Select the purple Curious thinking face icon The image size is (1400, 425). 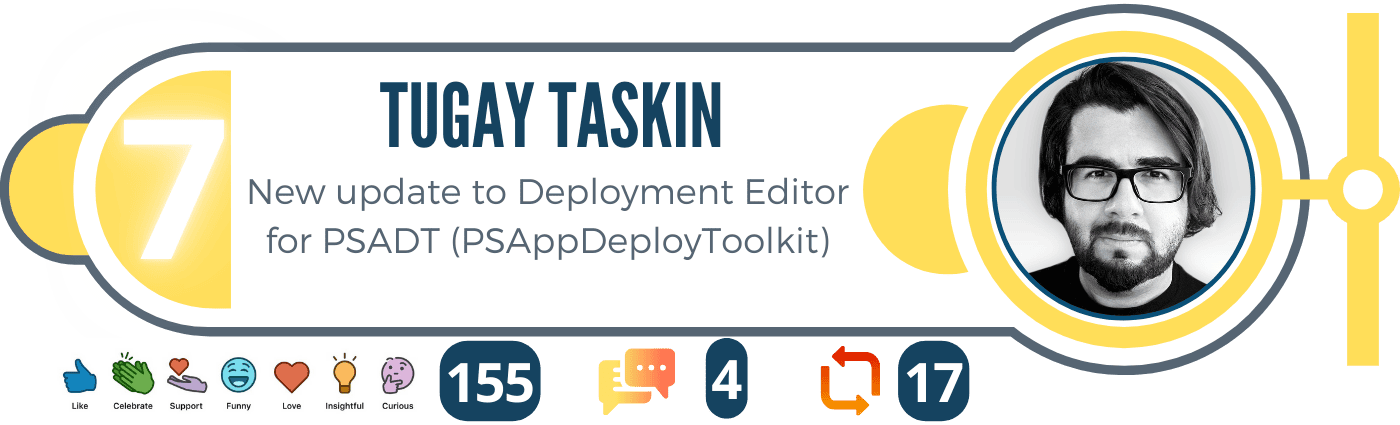[397, 376]
